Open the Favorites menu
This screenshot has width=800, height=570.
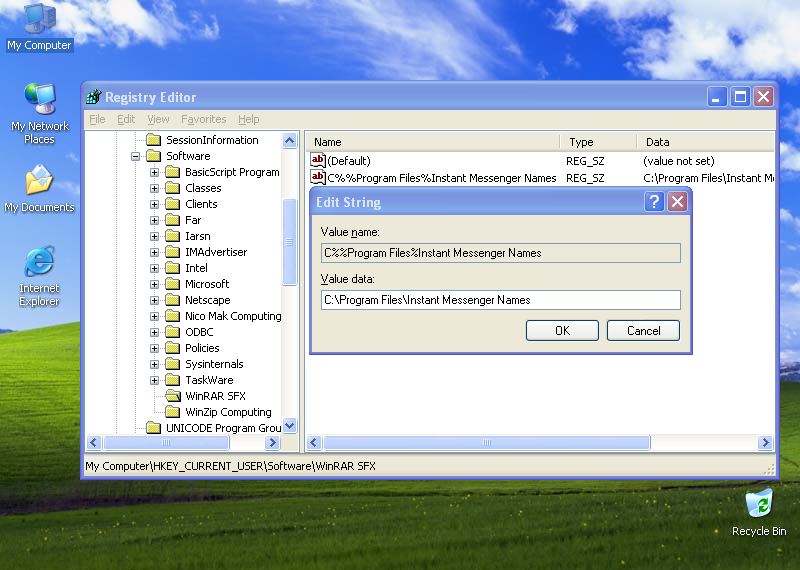tap(204, 119)
